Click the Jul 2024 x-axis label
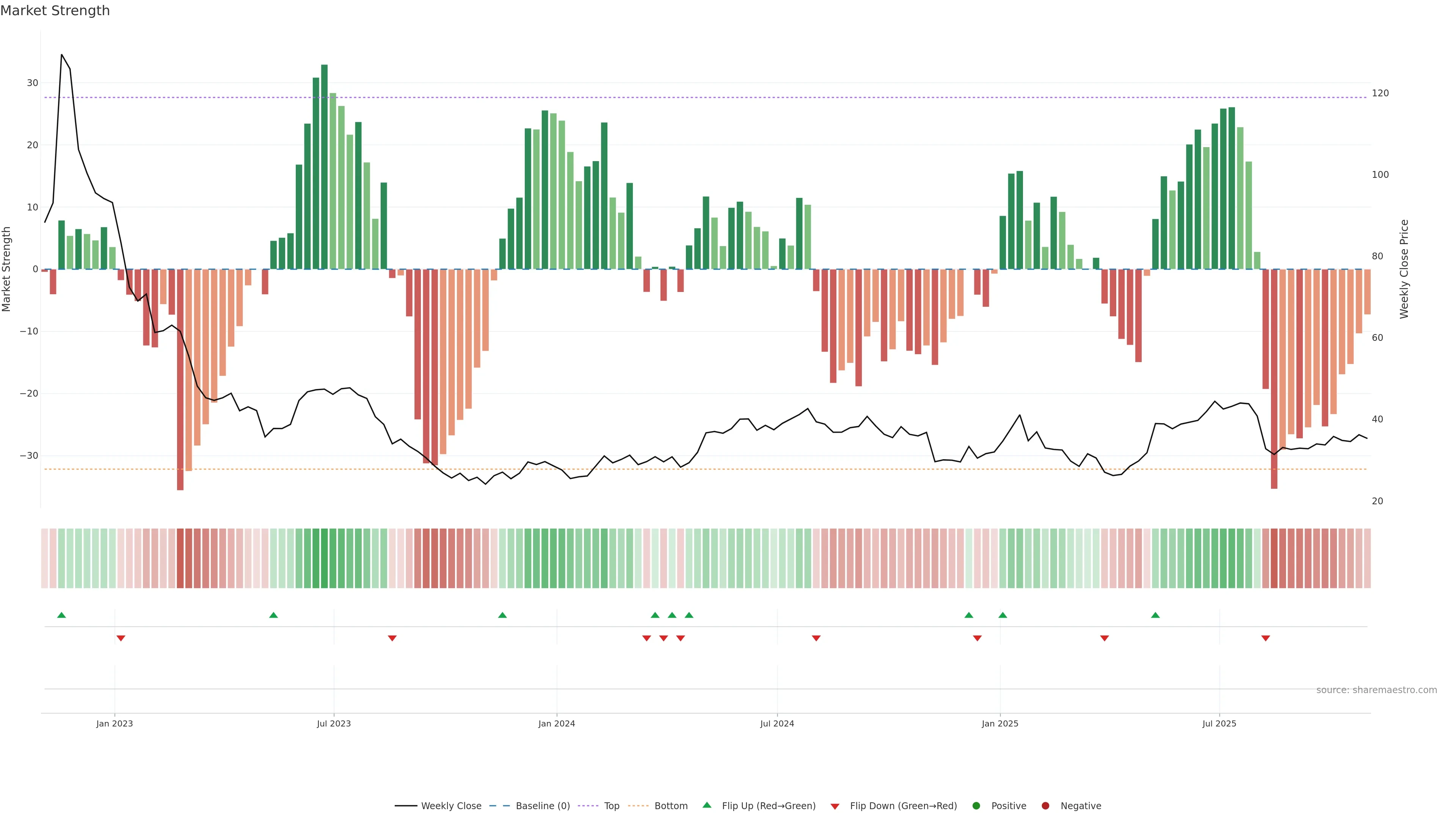 (777, 723)
